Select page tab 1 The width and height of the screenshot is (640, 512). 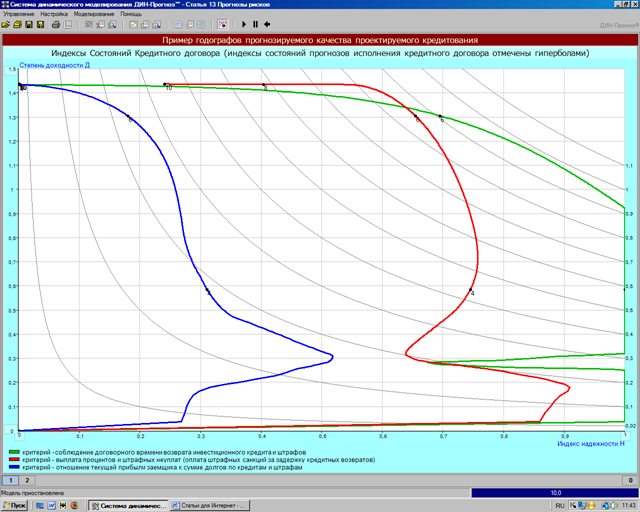click(x=10, y=481)
